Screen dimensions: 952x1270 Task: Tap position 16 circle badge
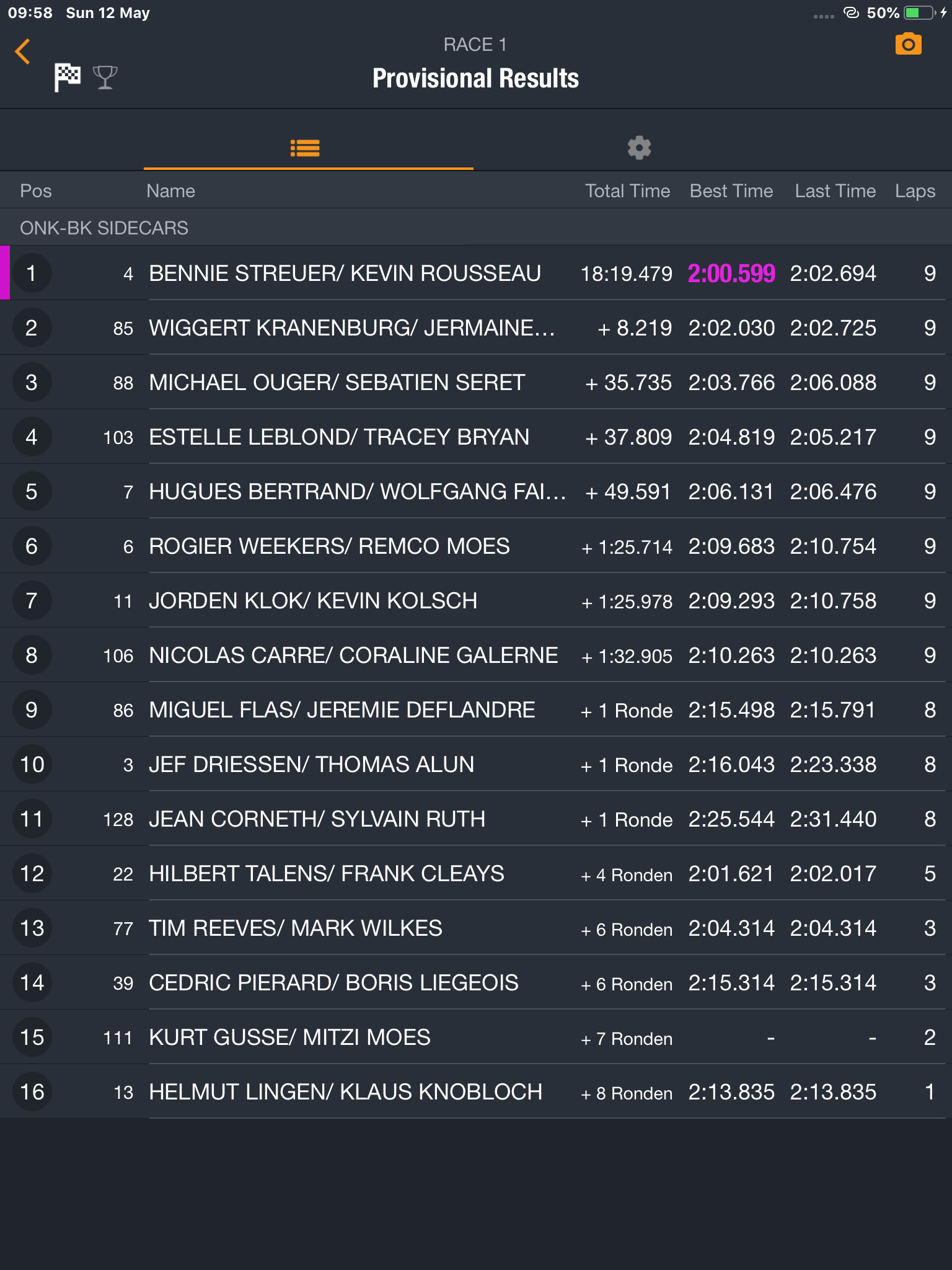pos(32,1091)
